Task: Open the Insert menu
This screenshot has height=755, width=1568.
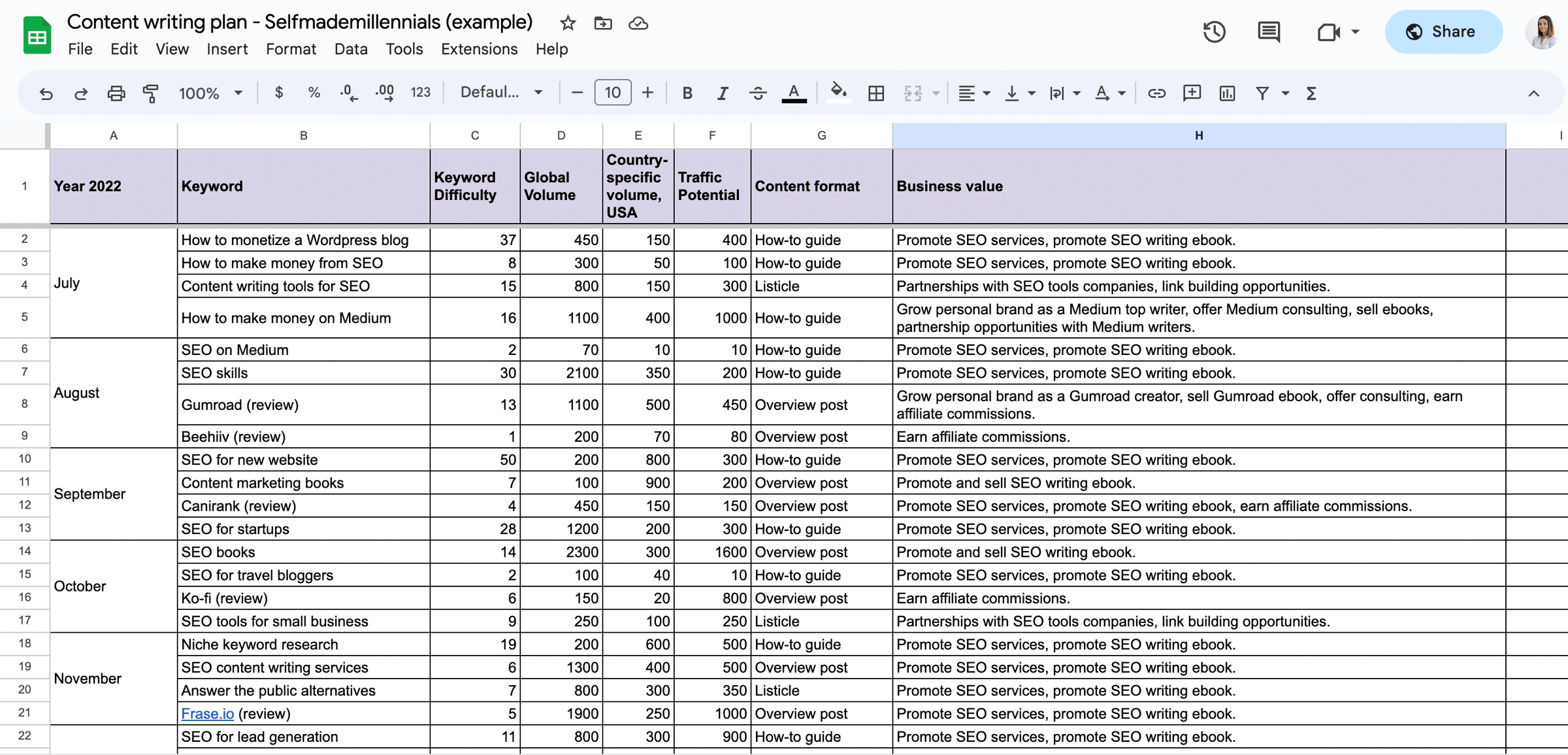Action: [227, 49]
